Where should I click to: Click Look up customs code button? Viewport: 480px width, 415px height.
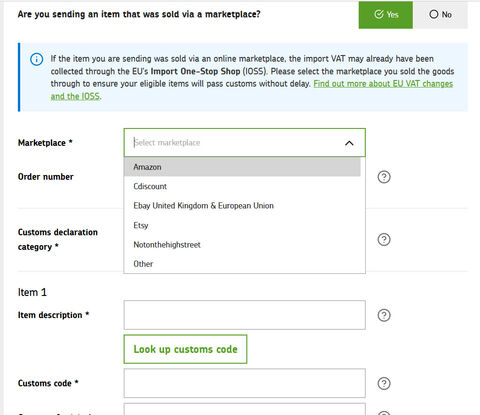(185, 349)
